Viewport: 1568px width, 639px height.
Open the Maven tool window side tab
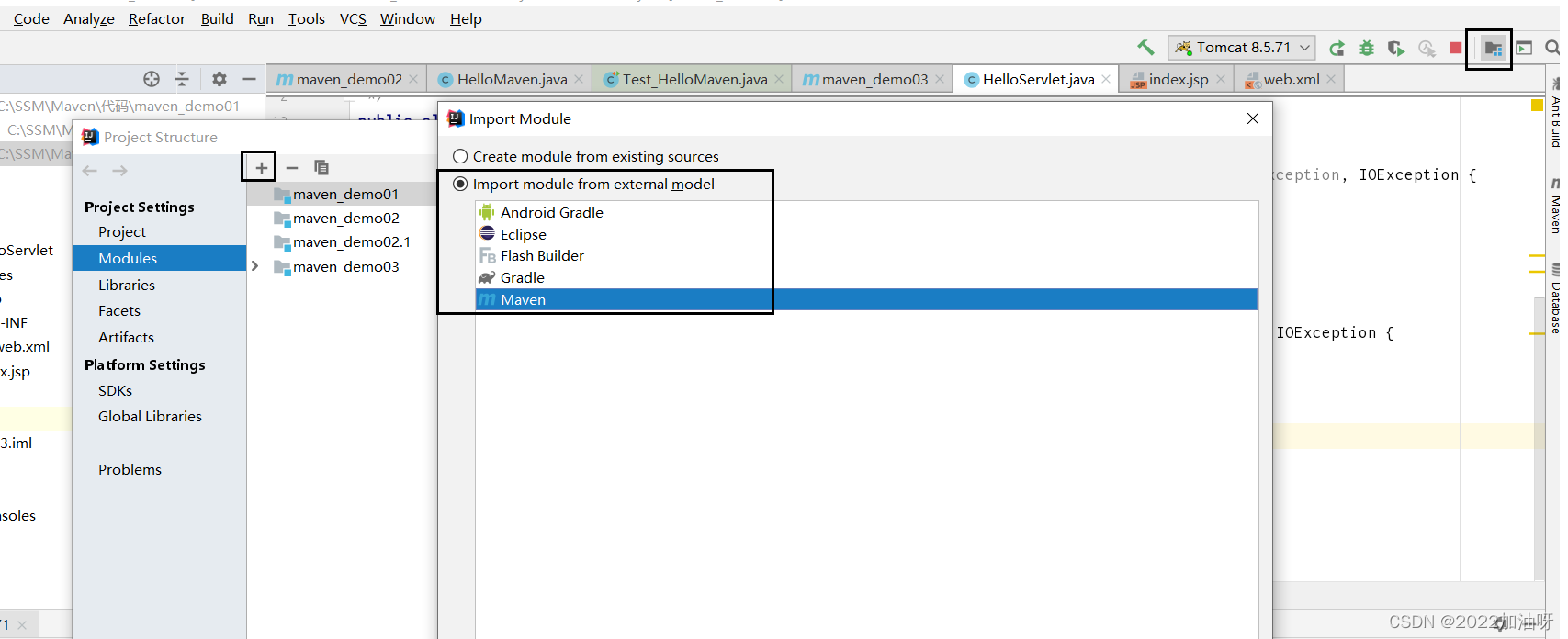point(1554,207)
